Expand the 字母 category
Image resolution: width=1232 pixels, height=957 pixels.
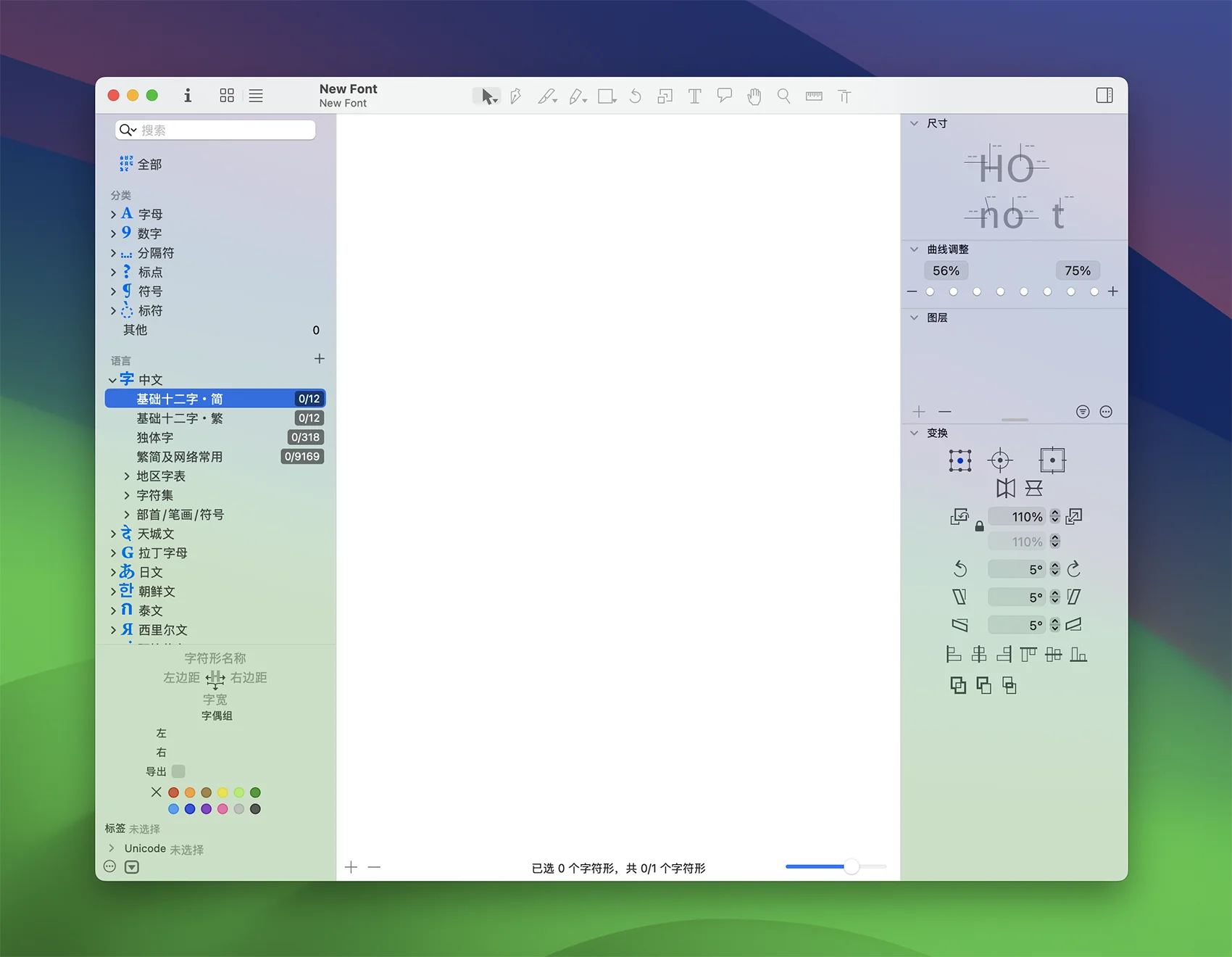click(x=113, y=215)
